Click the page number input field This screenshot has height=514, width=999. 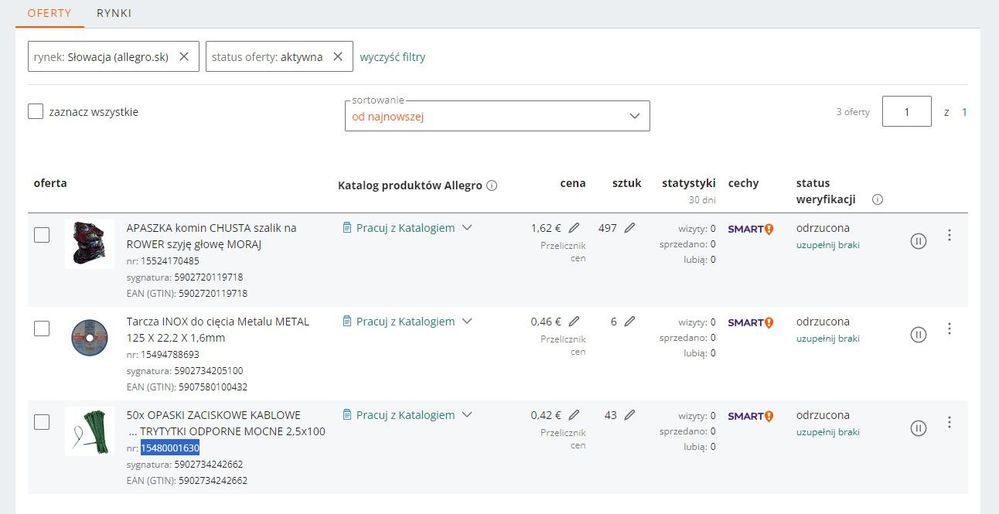(x=906, y=112)
